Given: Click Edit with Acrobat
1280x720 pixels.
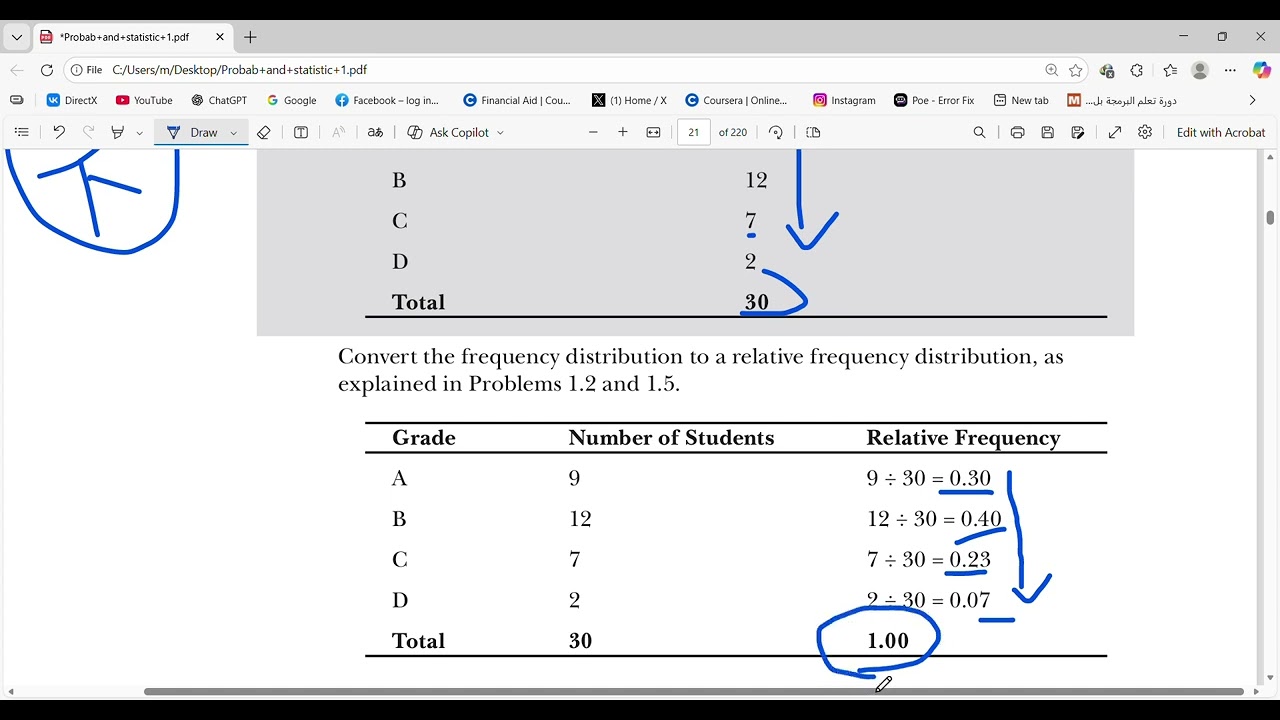Looking at the screenshot, I should click(1221, 132).
